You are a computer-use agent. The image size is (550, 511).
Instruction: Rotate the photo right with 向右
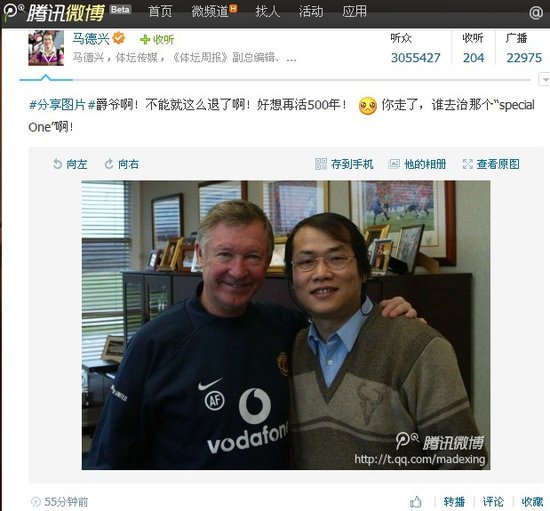coord(121,164)
